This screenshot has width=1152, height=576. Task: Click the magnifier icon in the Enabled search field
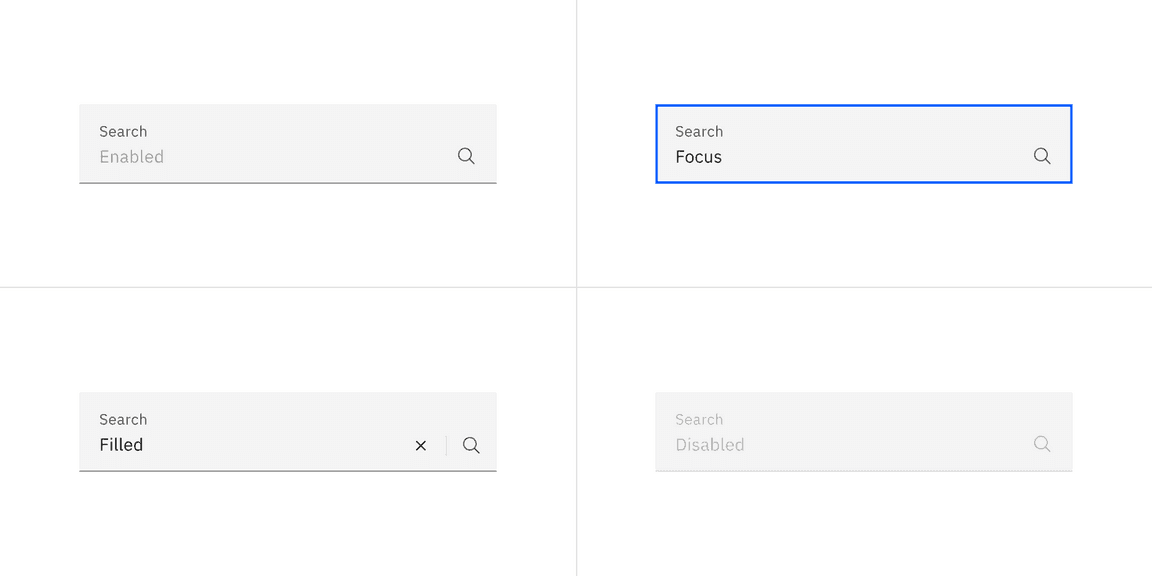(x=466, y=156)
